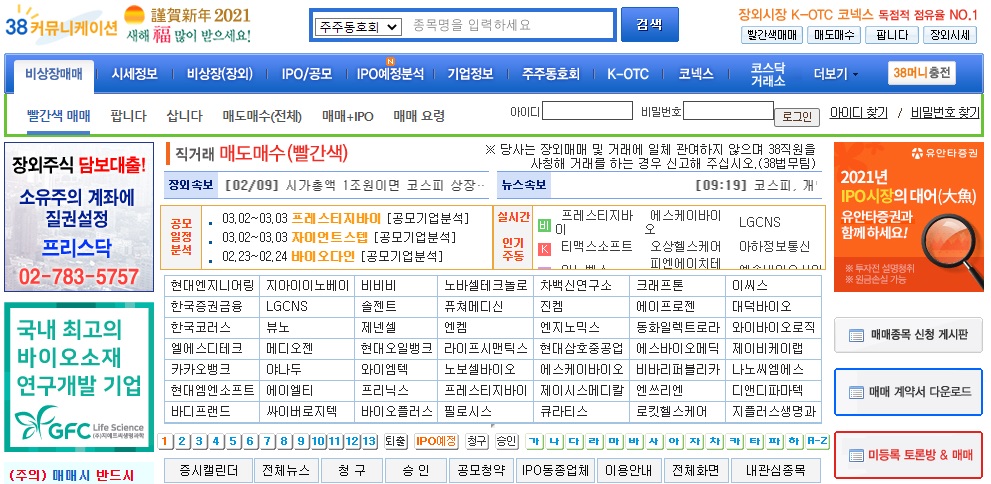Open the 로킷헬스케어 stock cell
This screenshot has width=991, height=484.
(x=678, y=411)
